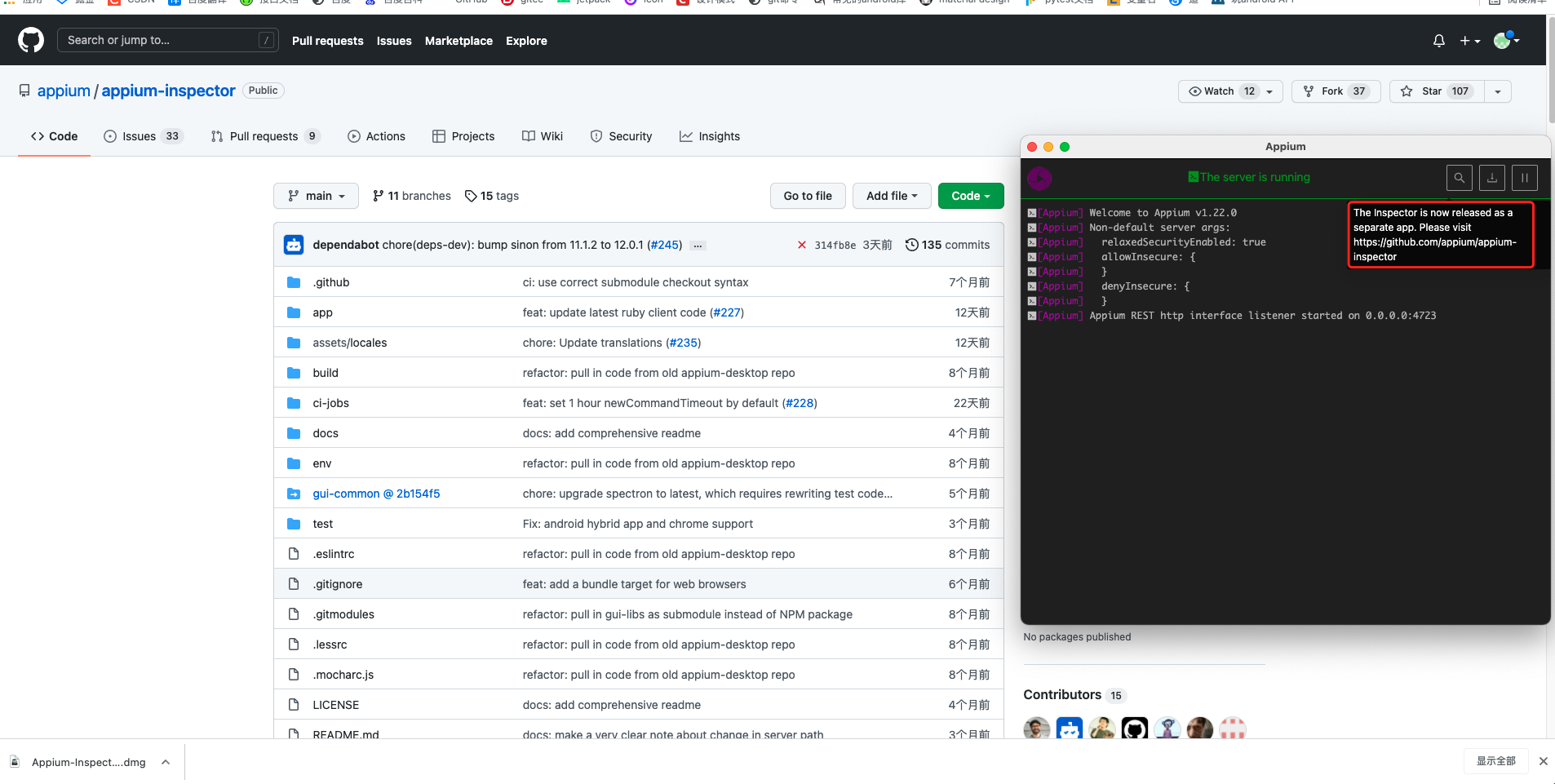
Task: Expand the Star lists dropdown
Action: [x=1498, y=91]
